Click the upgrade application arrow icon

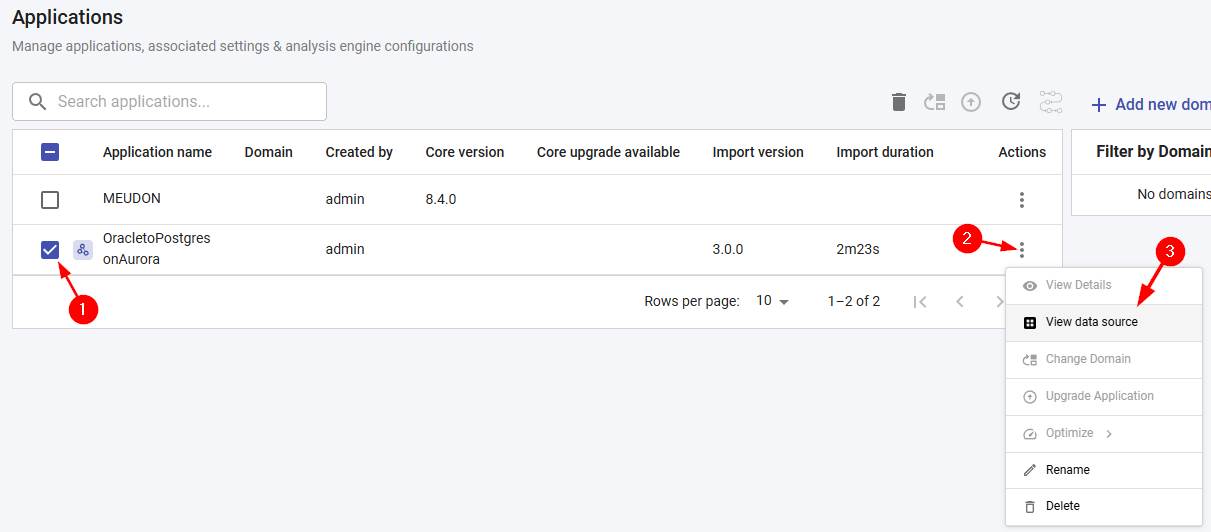tap(971, 102)
